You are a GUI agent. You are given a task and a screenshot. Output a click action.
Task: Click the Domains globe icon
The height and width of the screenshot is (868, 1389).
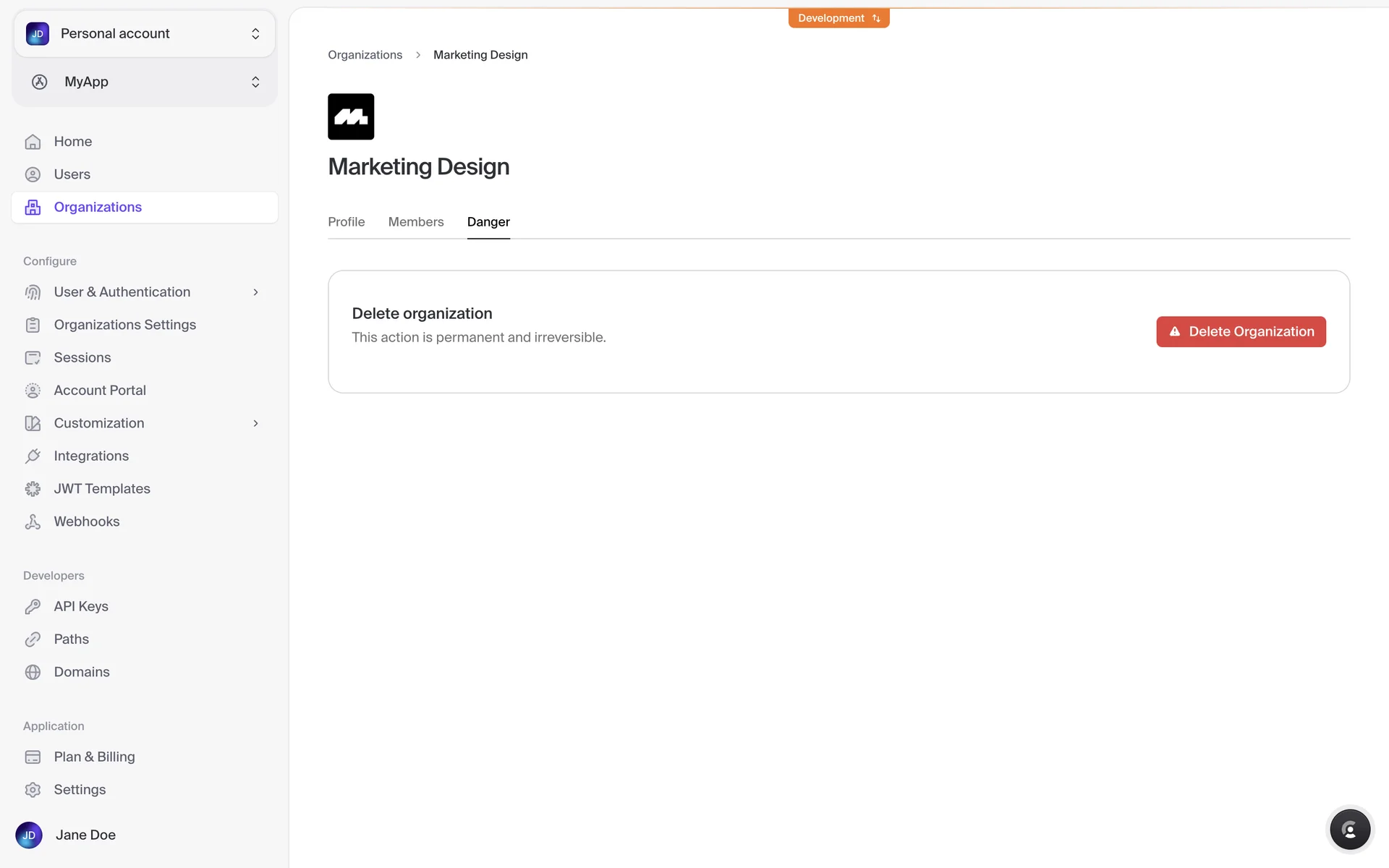click(33, 672)
